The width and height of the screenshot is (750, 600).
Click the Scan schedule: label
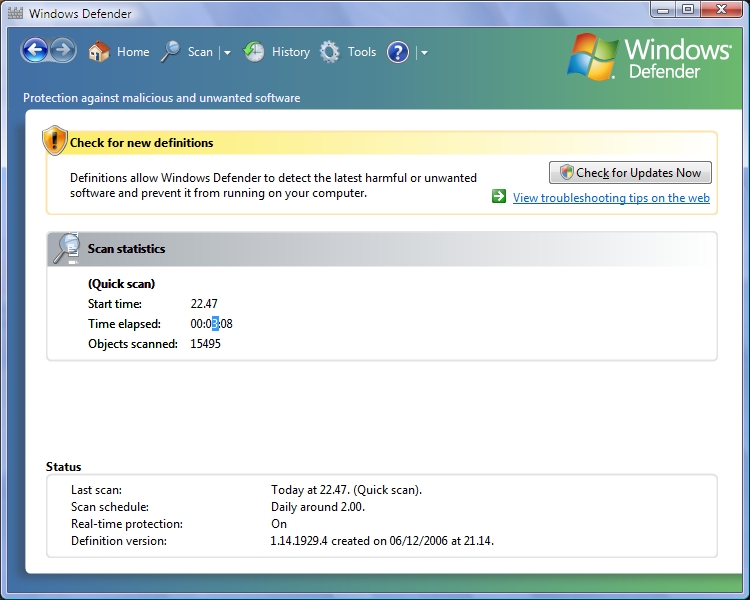[x=110, y=507]
